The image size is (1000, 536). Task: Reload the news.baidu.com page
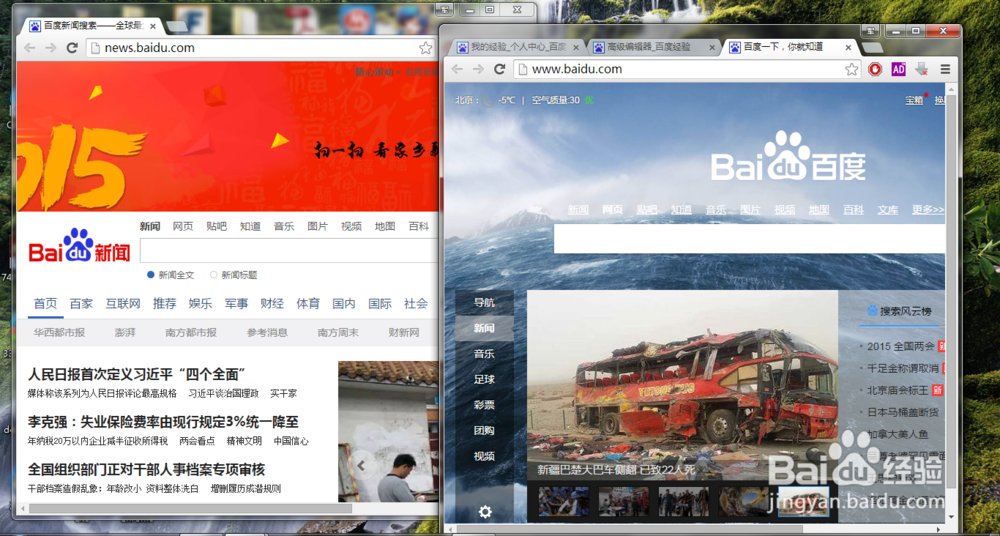click(x=72, y=48)
